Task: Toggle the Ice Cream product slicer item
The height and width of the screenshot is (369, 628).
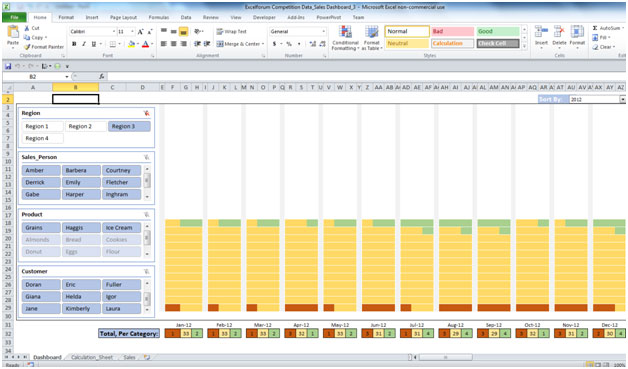Action: point(121,228)
